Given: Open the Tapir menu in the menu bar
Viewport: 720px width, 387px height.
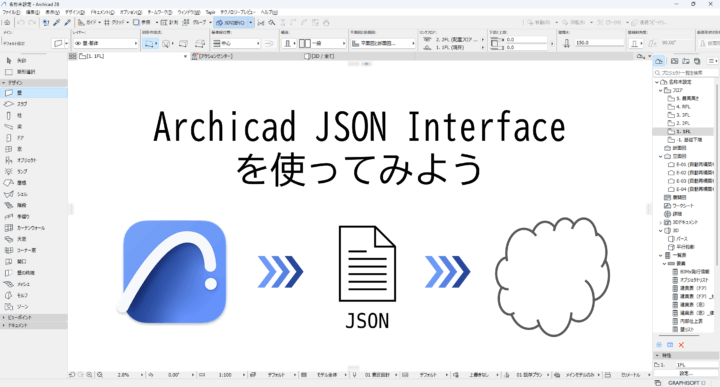Looking at the screenshot, I should [x=210, y=12].
